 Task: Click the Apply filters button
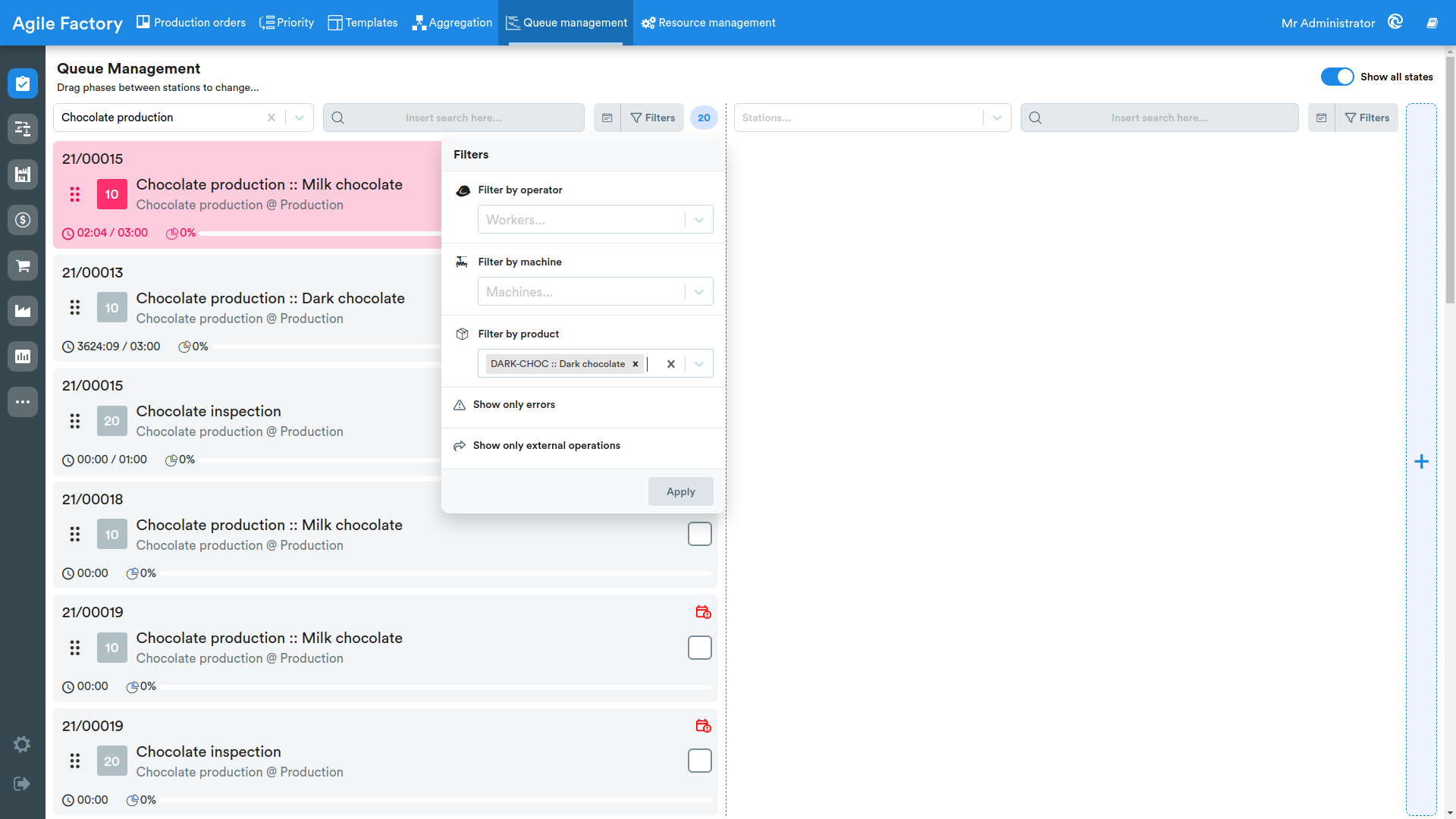click(x=681, y=491)
